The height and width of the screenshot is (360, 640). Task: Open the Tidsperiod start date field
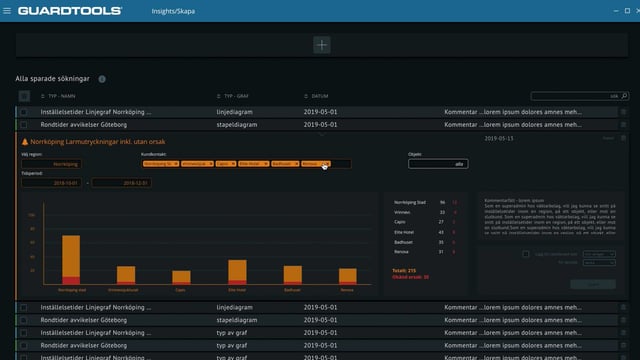click(51, 183)
